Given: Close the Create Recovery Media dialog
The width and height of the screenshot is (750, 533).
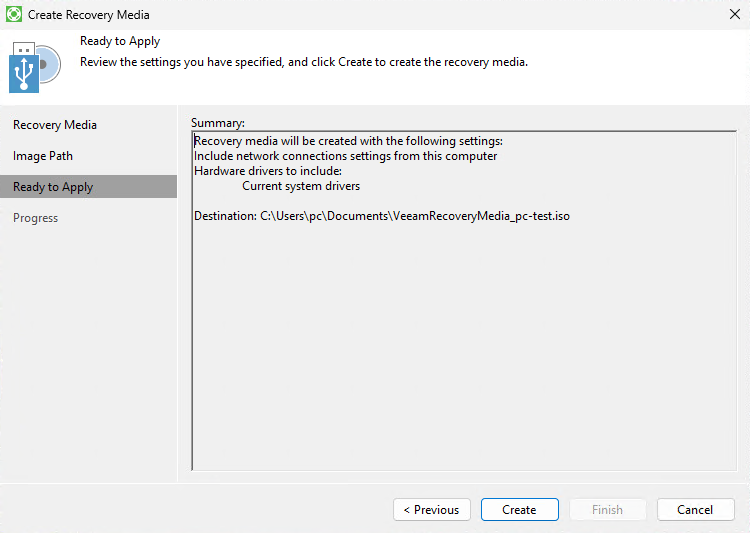Looking at the screenshot, I should tap(735, 14).
